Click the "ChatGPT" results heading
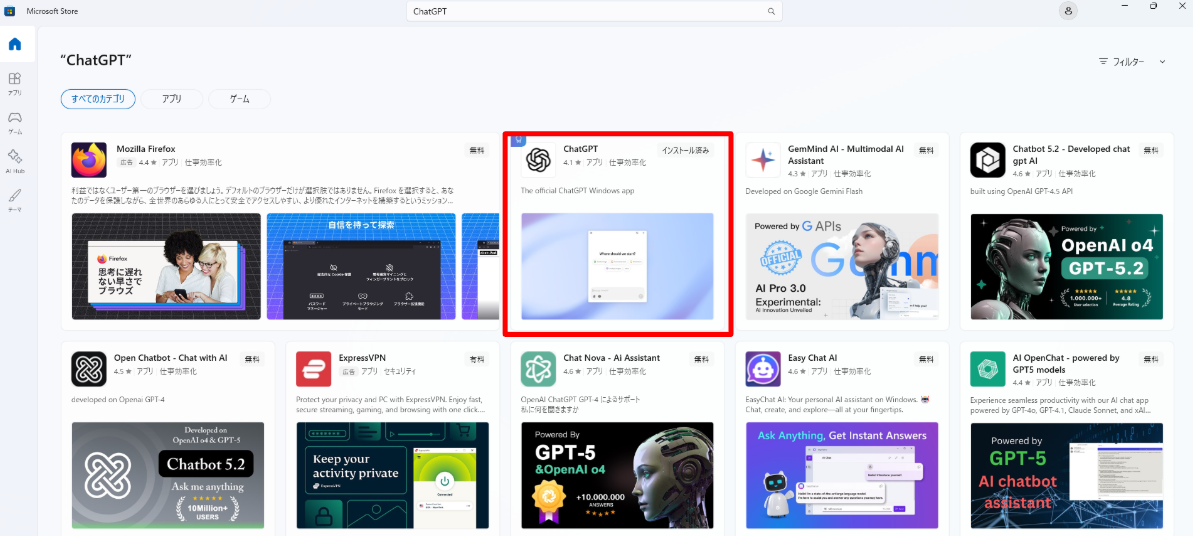 coord(95,60)
